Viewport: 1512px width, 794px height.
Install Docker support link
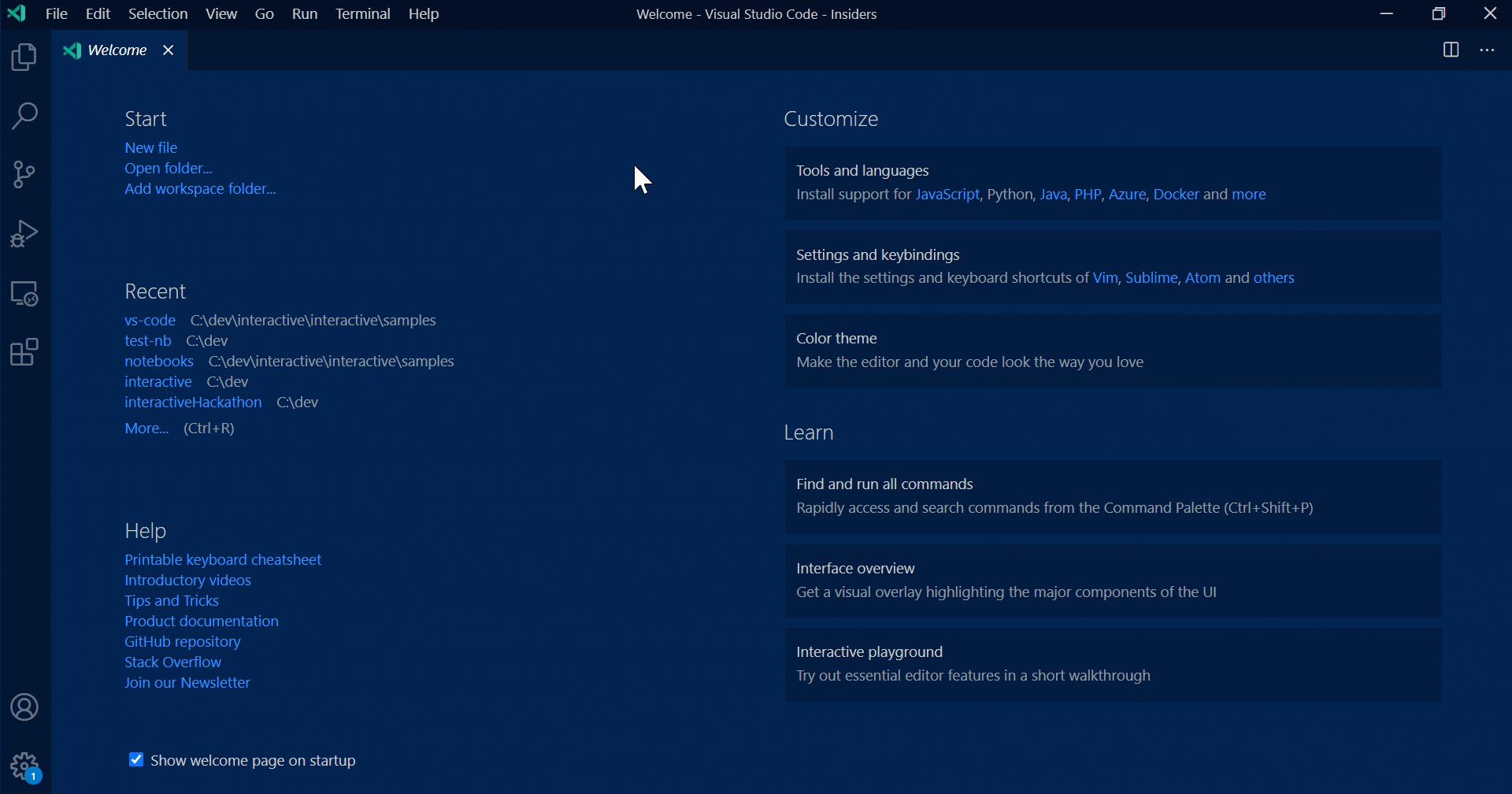pos(1176,195)
